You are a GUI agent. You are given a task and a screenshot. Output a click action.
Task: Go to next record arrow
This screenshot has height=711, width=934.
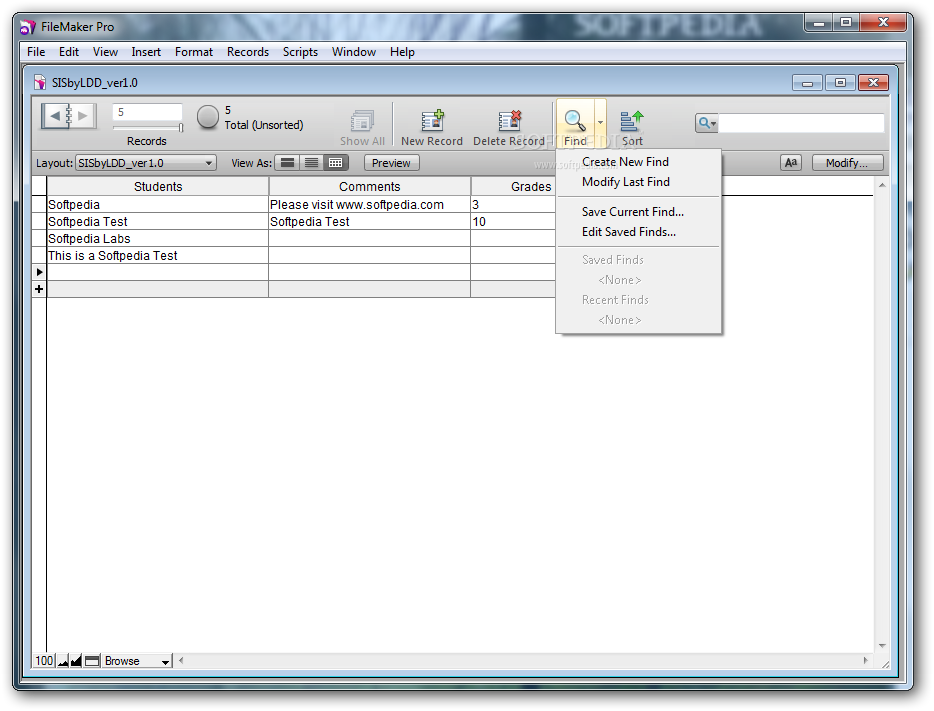[x=83, y=116]
